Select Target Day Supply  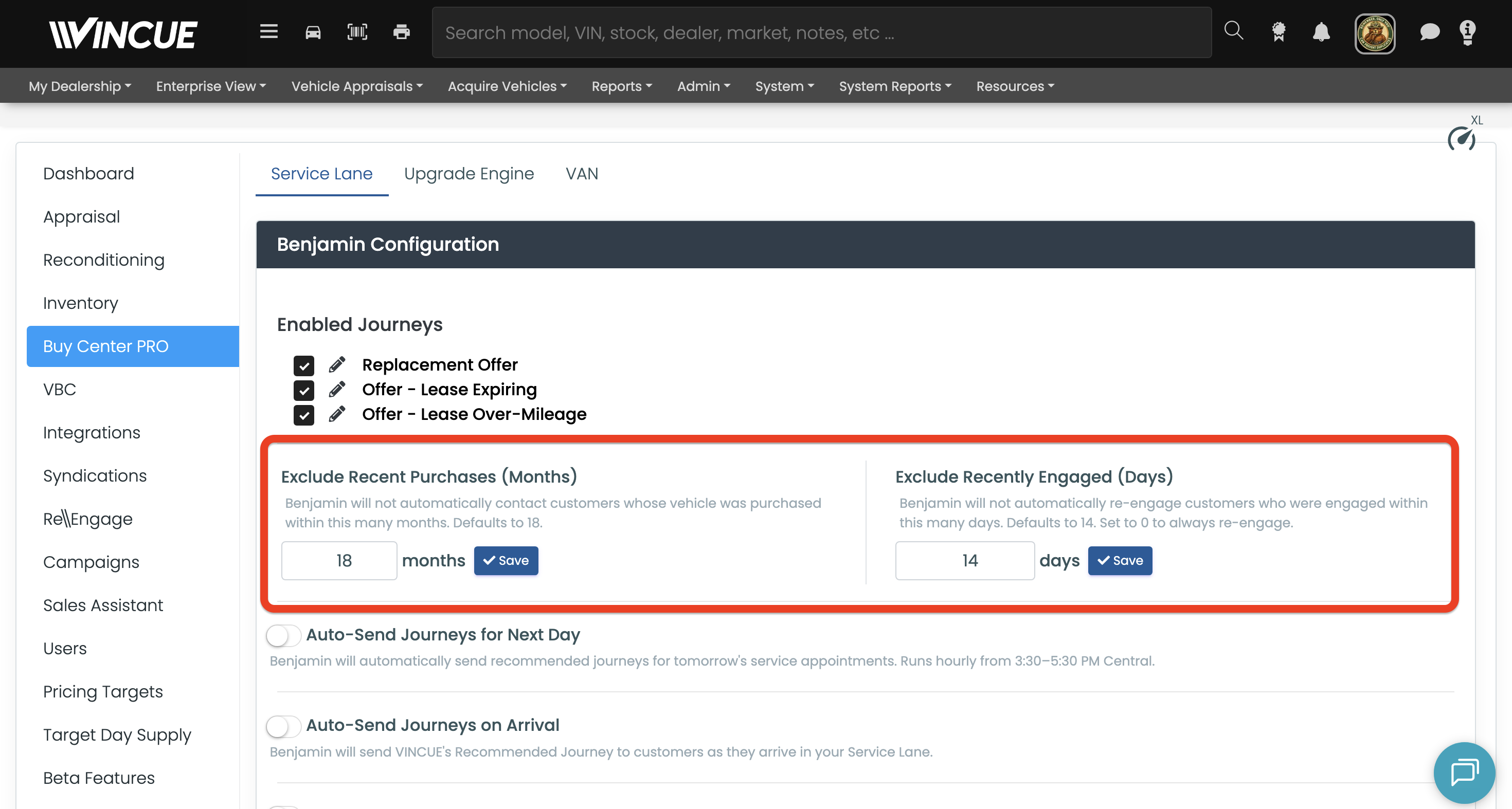coord(133,734)
